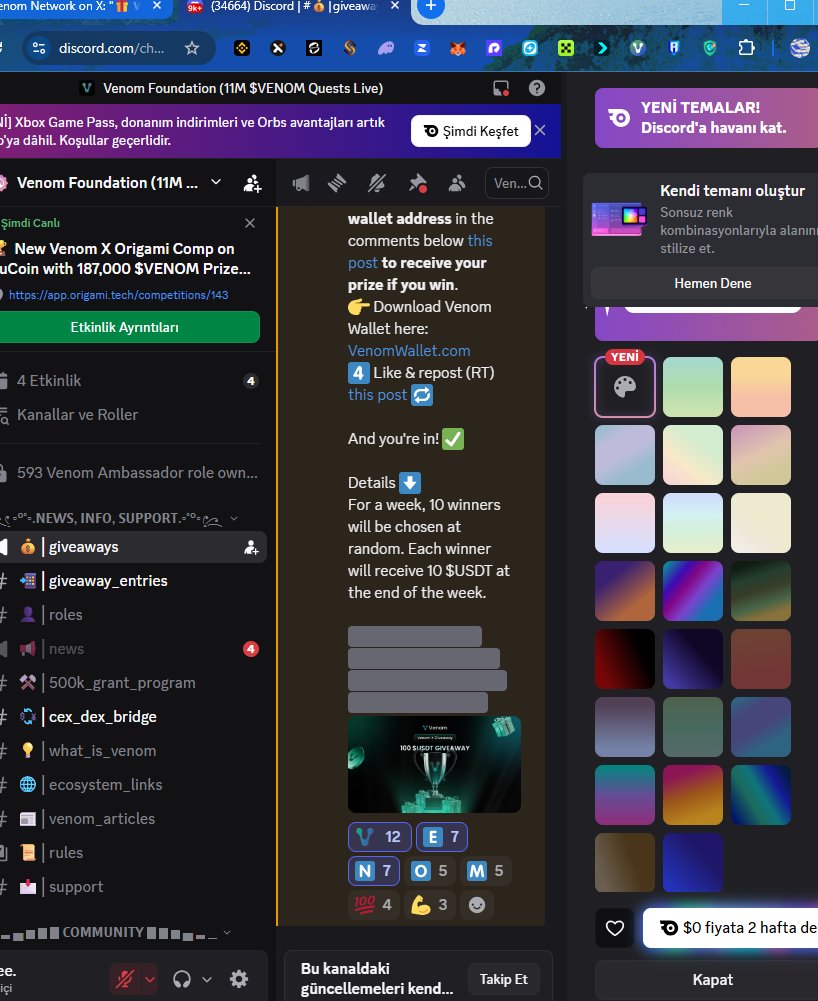Dismiss the live event card
Screen dimensions: 818x1001
point(250,223)
